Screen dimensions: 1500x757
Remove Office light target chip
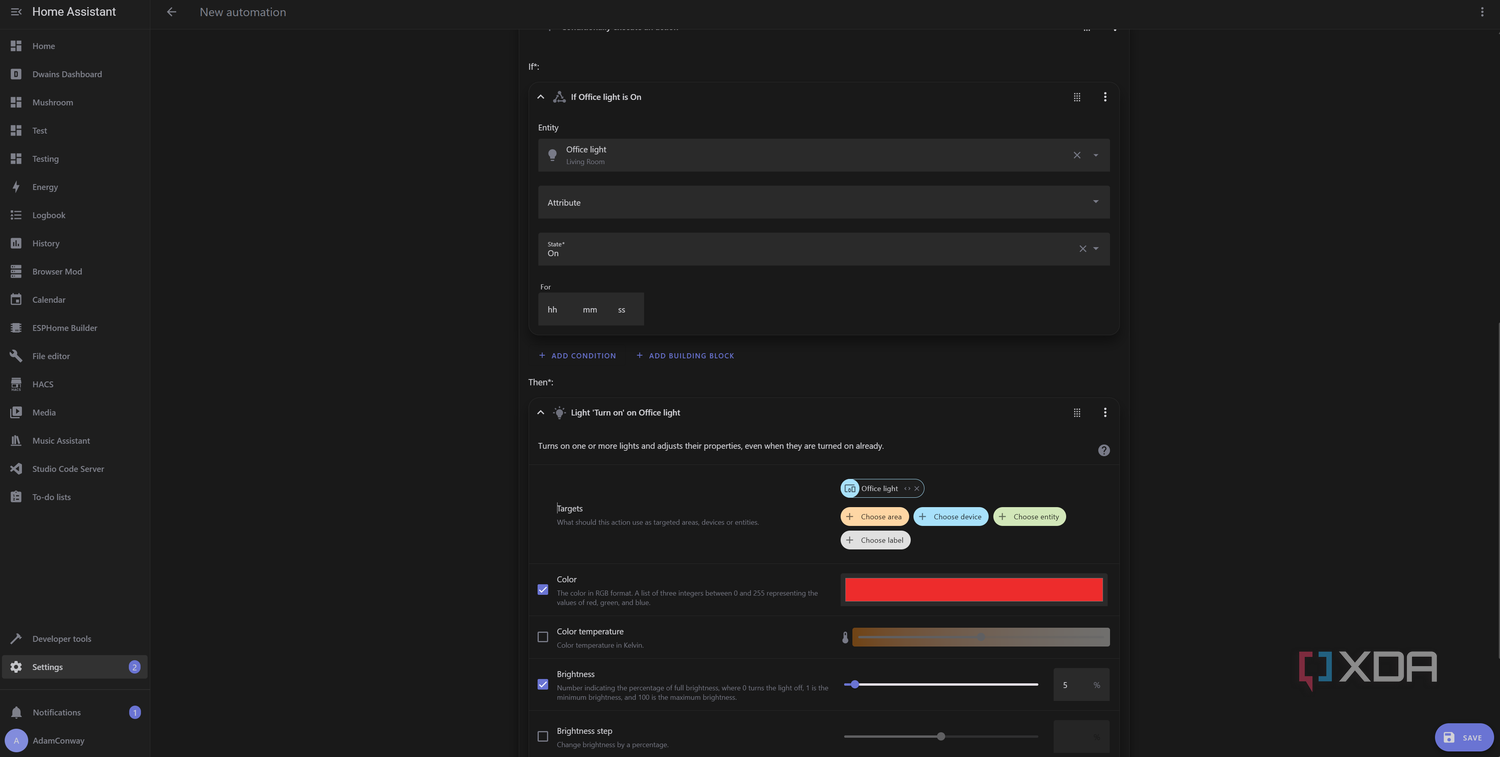(x=916, y=489)
